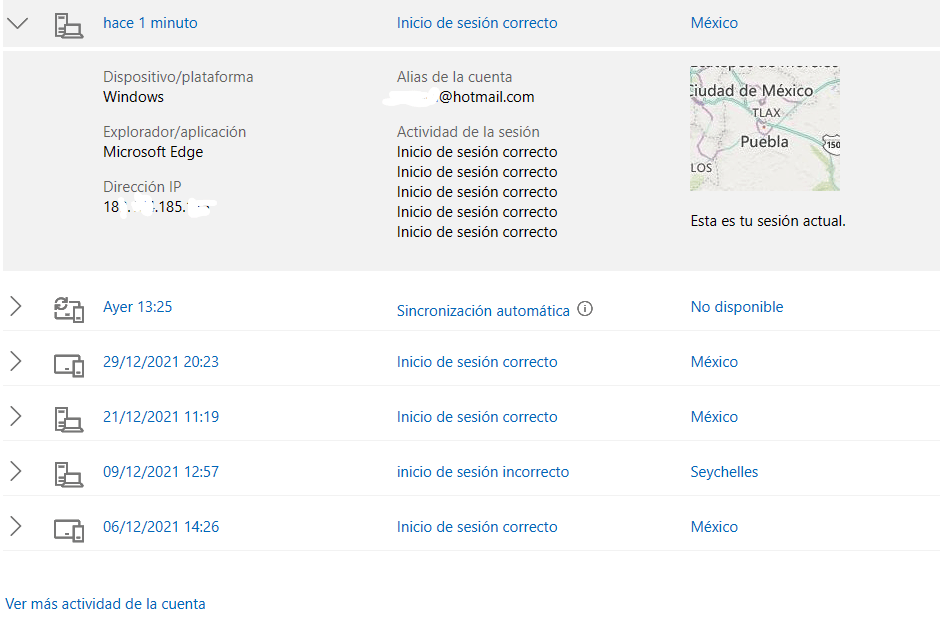This screenshot has width=940, height=631.
Task: Click the '@hotmail.com' account alias
Action: (x=487, y=97)
